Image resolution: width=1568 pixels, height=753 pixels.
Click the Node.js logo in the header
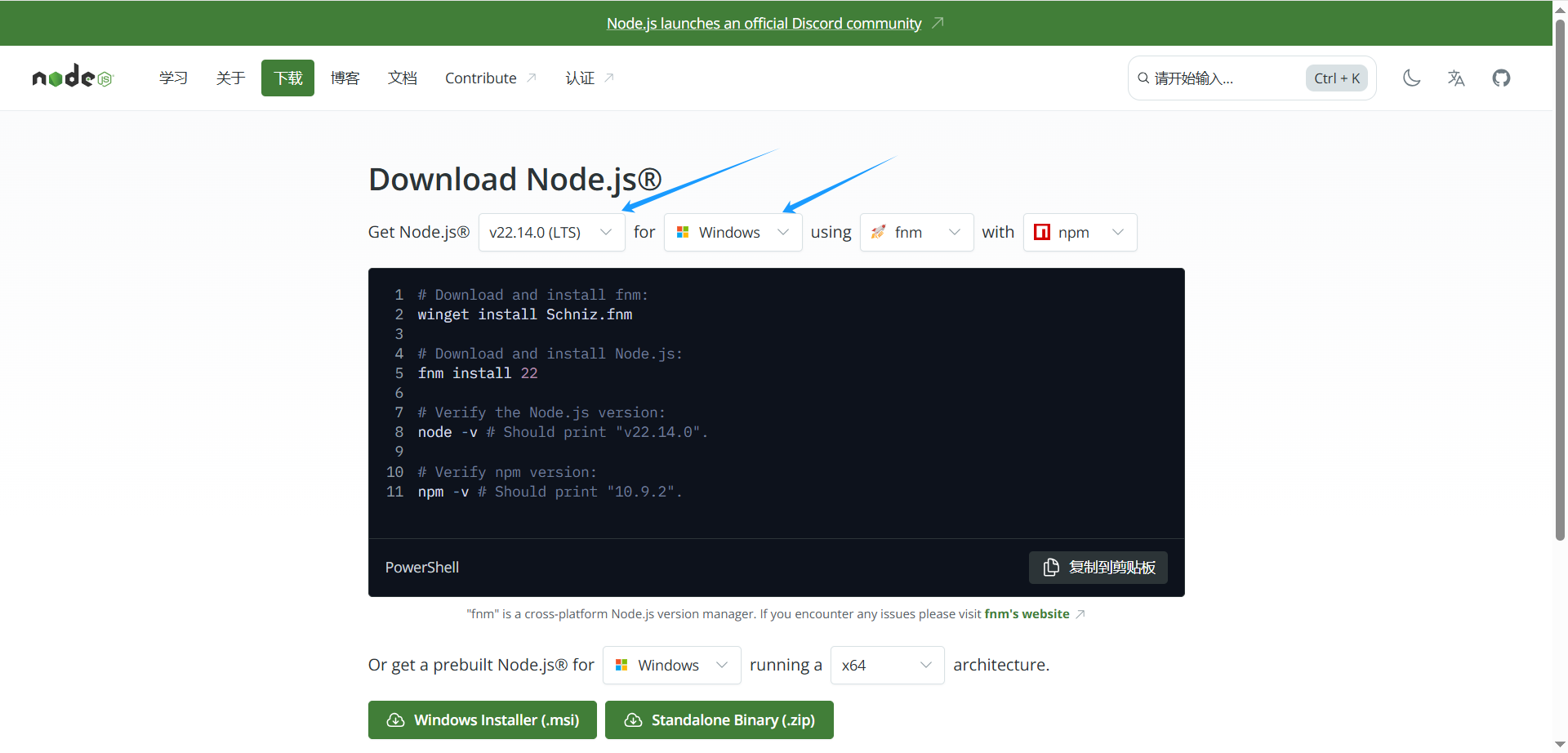click(72, 77)
